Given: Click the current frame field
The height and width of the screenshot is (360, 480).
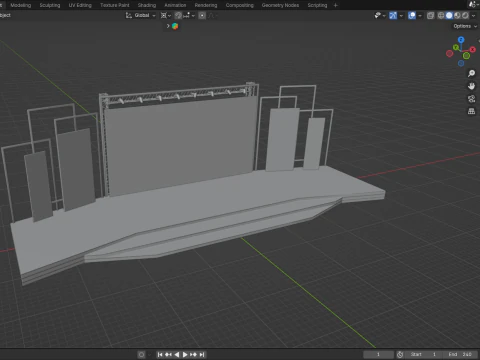Looking at the screenshot, I should click(x=378, y=354).
